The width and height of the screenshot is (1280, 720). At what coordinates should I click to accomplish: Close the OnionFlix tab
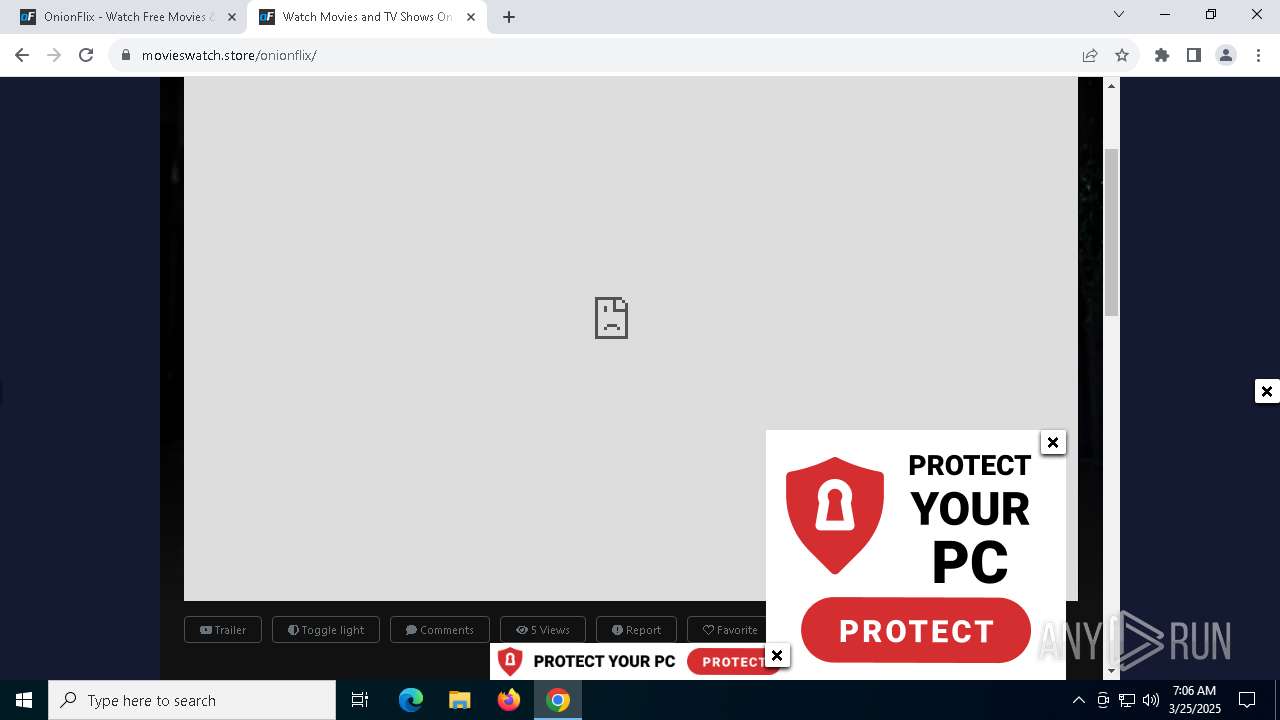point(232,17)
